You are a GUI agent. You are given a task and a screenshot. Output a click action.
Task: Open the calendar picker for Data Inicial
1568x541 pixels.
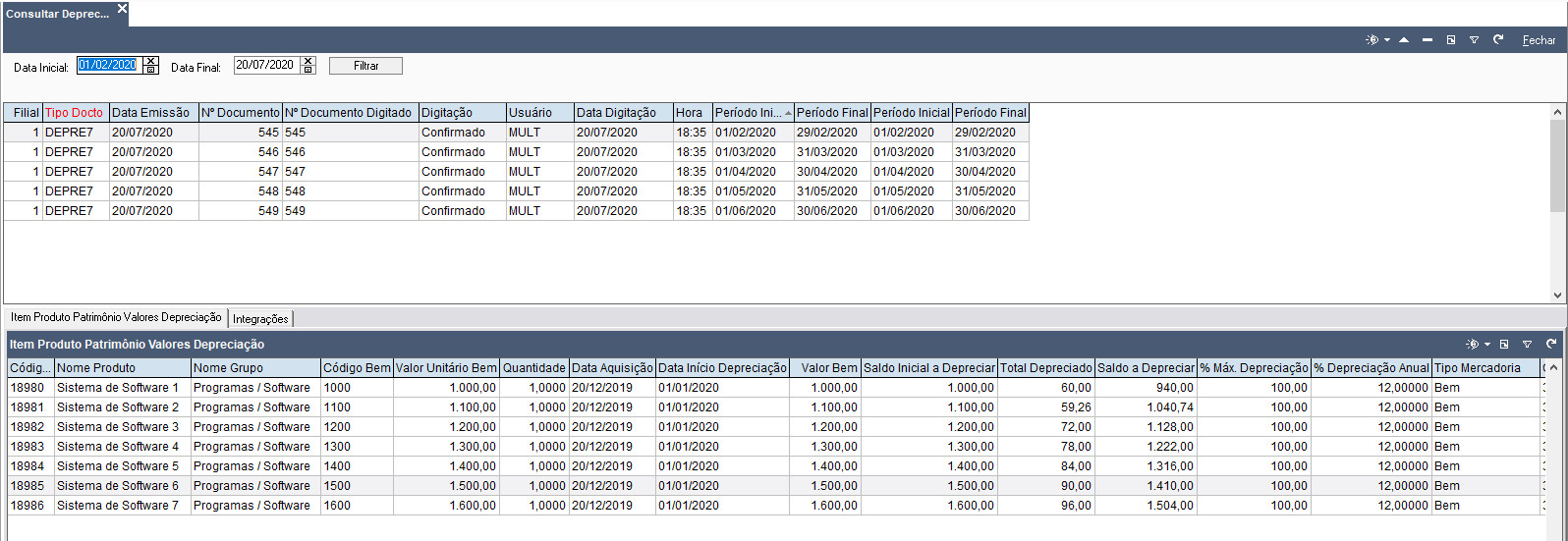click(150, 70)
